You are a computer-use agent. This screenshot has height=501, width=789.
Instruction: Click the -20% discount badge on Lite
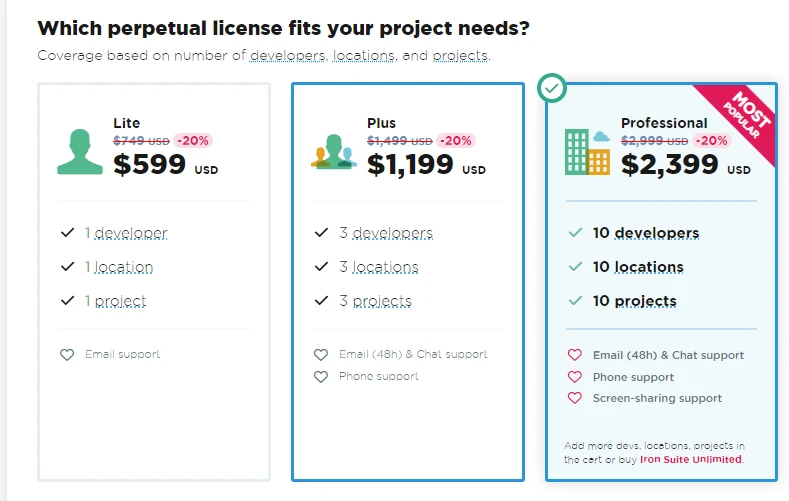tap(192, 141)
